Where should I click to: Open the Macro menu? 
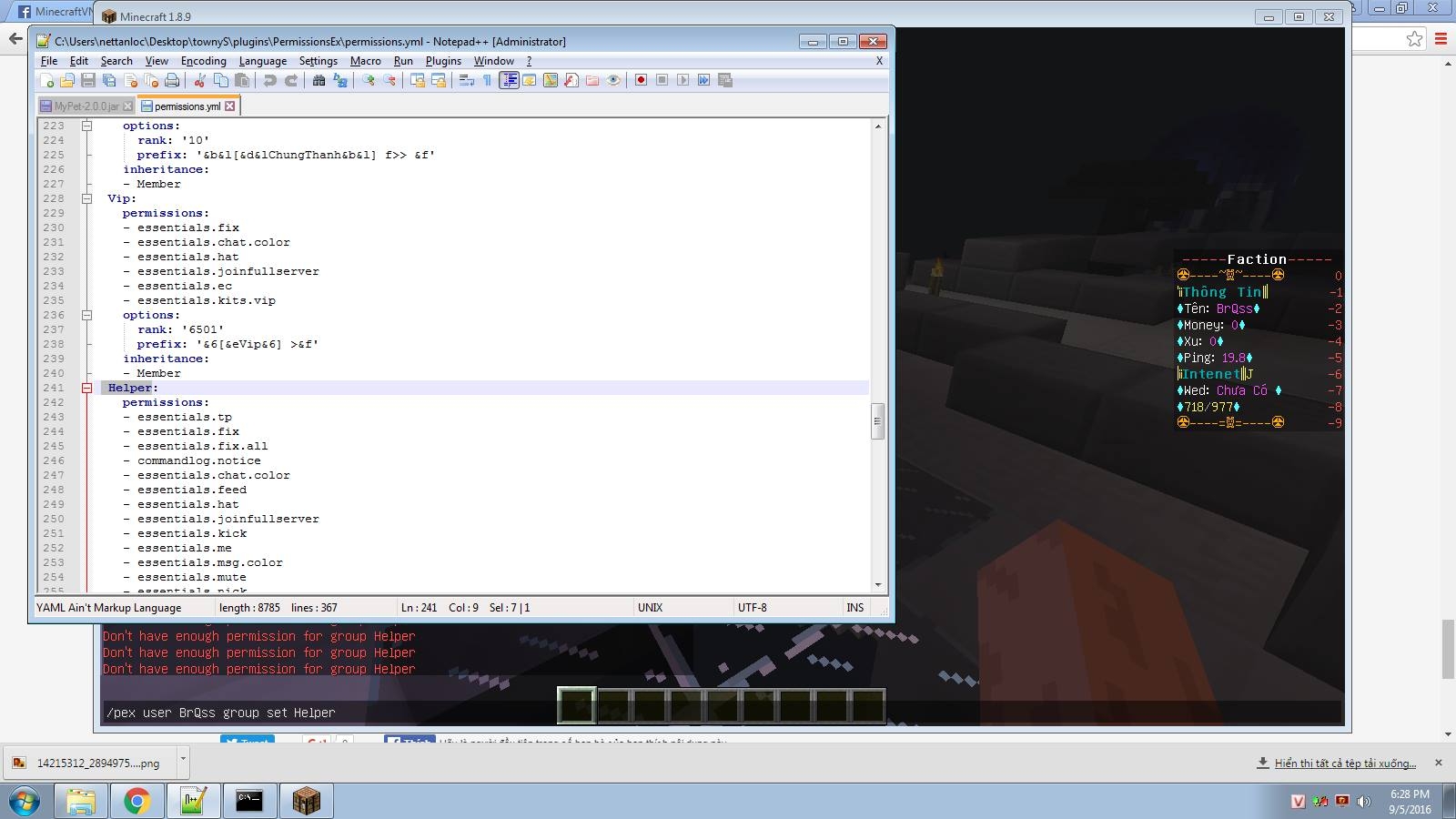(366, 61)
